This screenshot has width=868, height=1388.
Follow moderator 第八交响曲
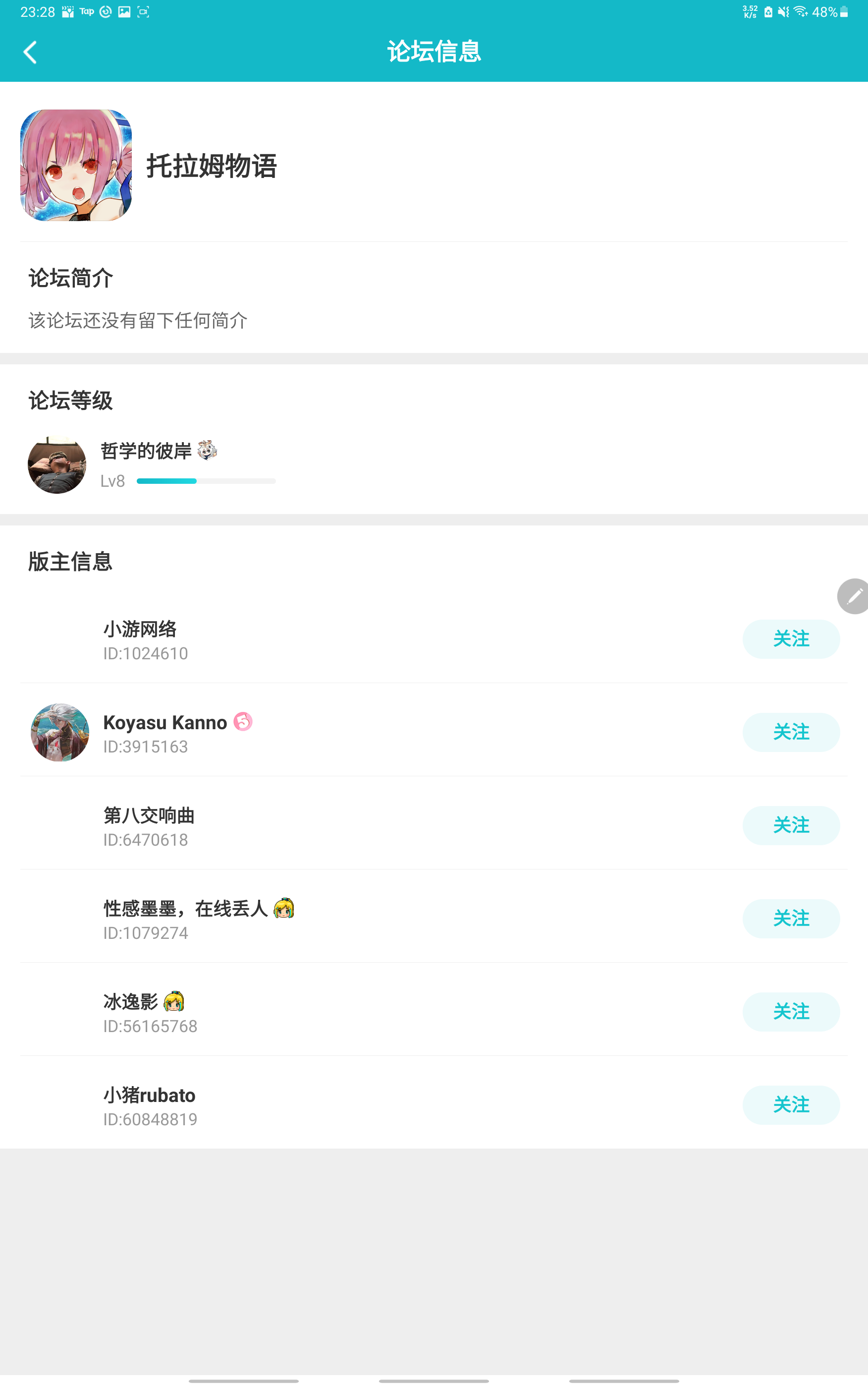click(791, 825)
